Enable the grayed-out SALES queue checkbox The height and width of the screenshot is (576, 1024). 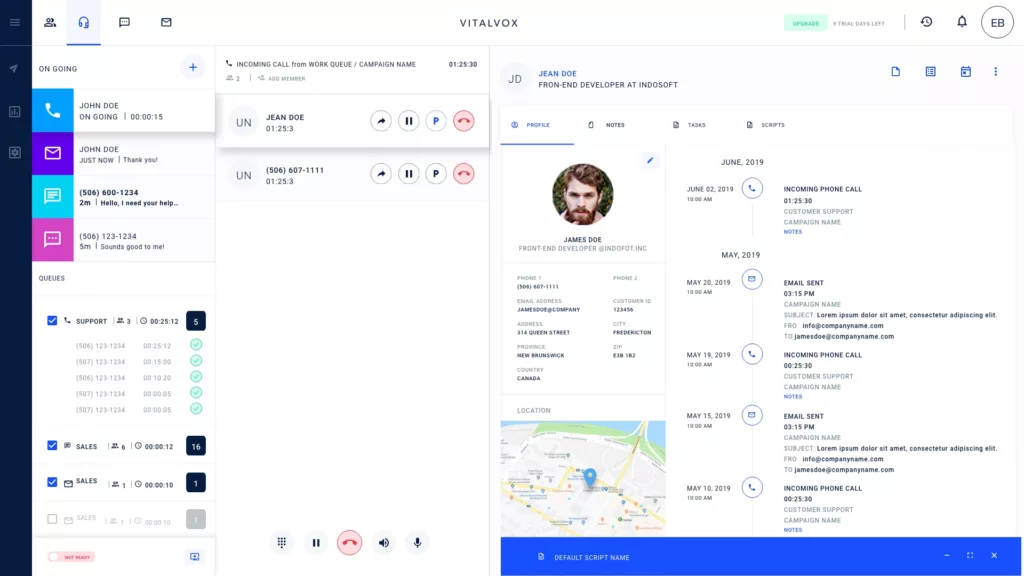click(x=50, y=518)
